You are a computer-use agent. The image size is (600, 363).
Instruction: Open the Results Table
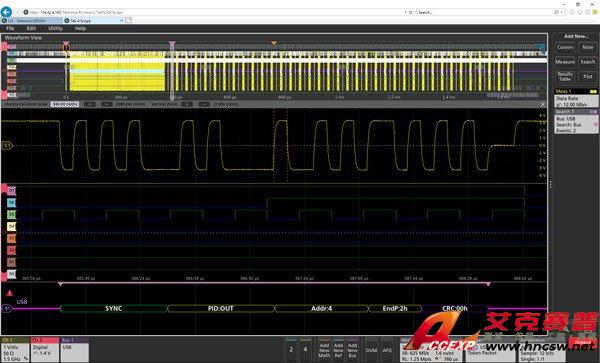coord(565,76)
